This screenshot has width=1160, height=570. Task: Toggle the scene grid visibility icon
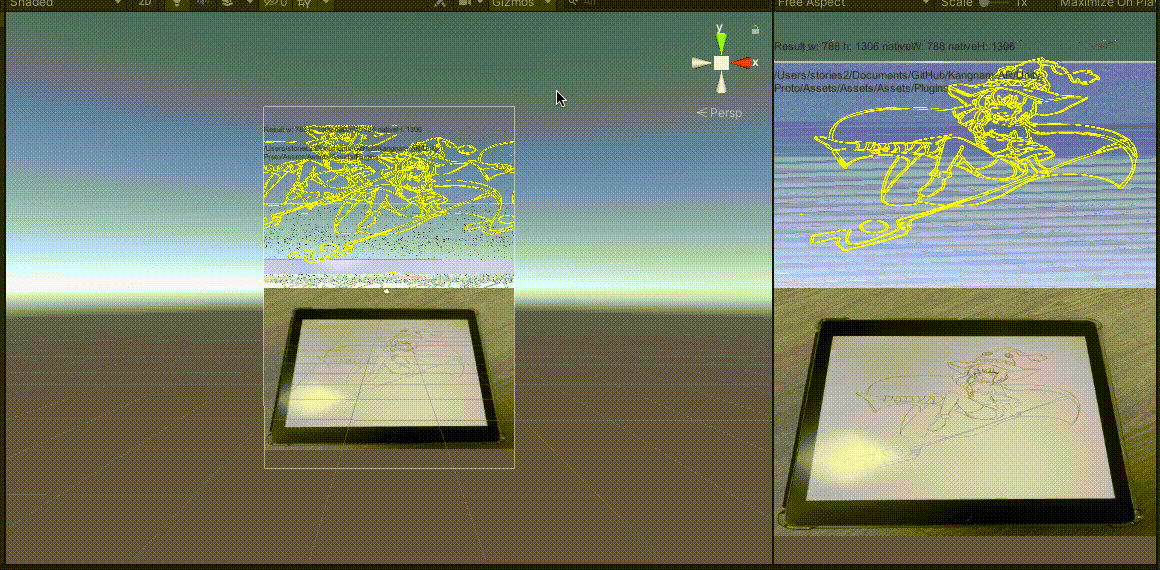[305, 3]
